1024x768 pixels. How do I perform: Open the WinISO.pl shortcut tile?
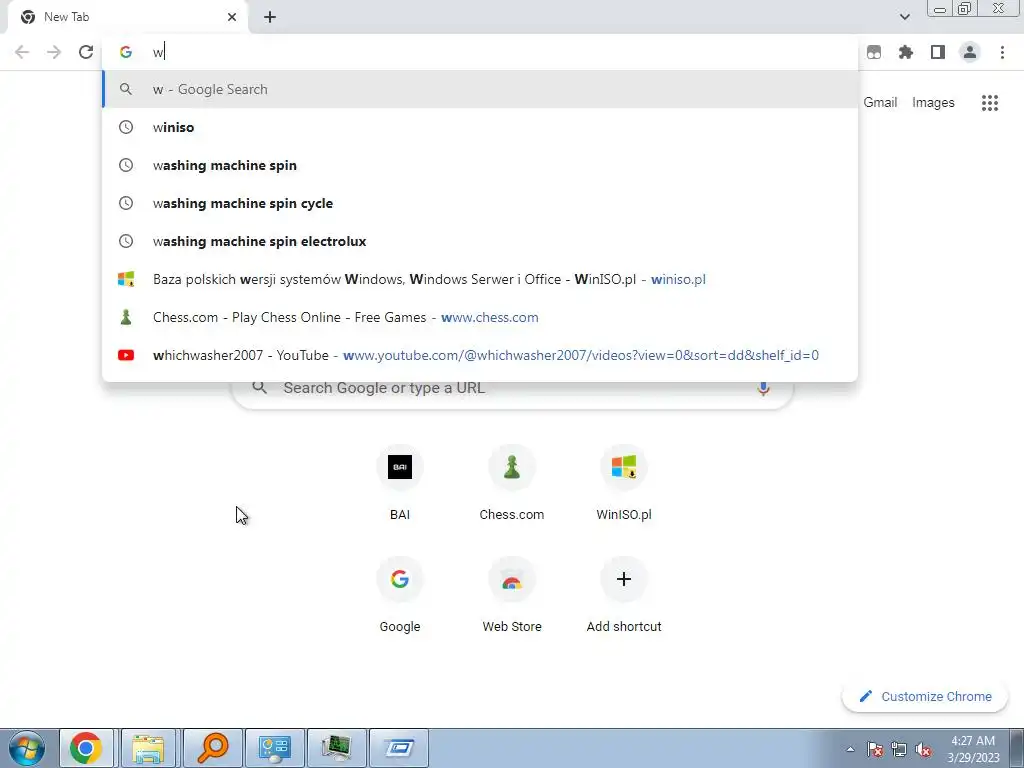coord(624,485)
